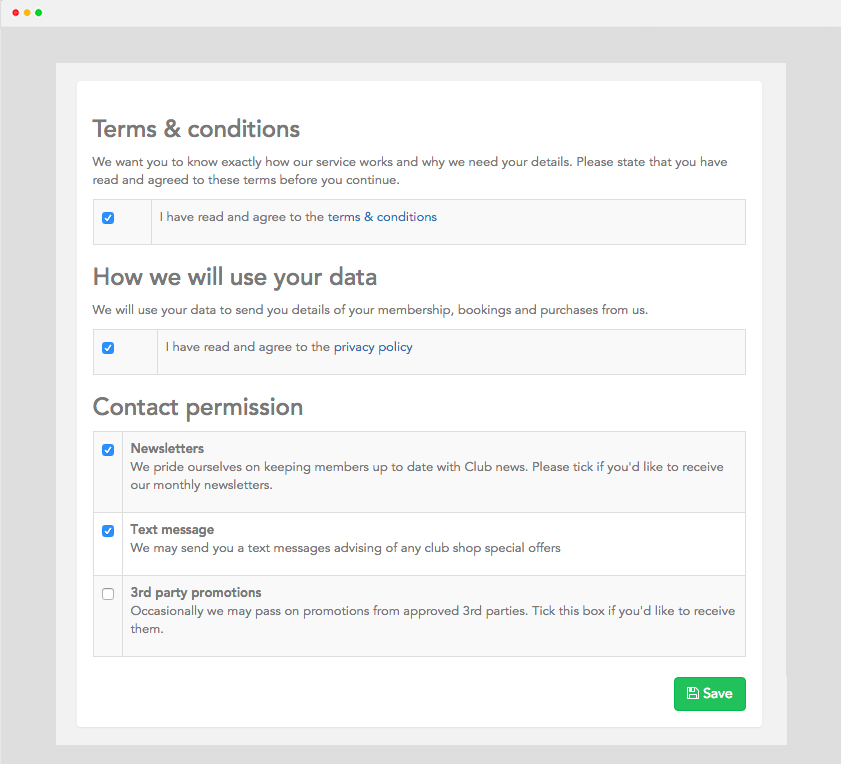Click the "How we will use your data" heading
Image resolution: width=841 pixels, height=764 pixels.
coord(234,276)
